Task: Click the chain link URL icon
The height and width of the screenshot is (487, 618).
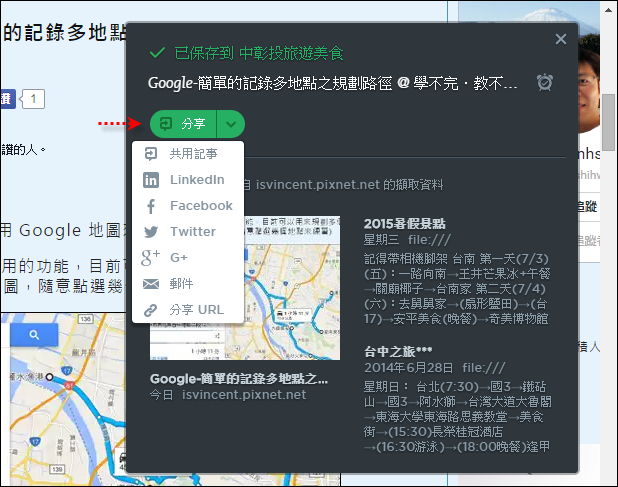Action: click(151, 310)
